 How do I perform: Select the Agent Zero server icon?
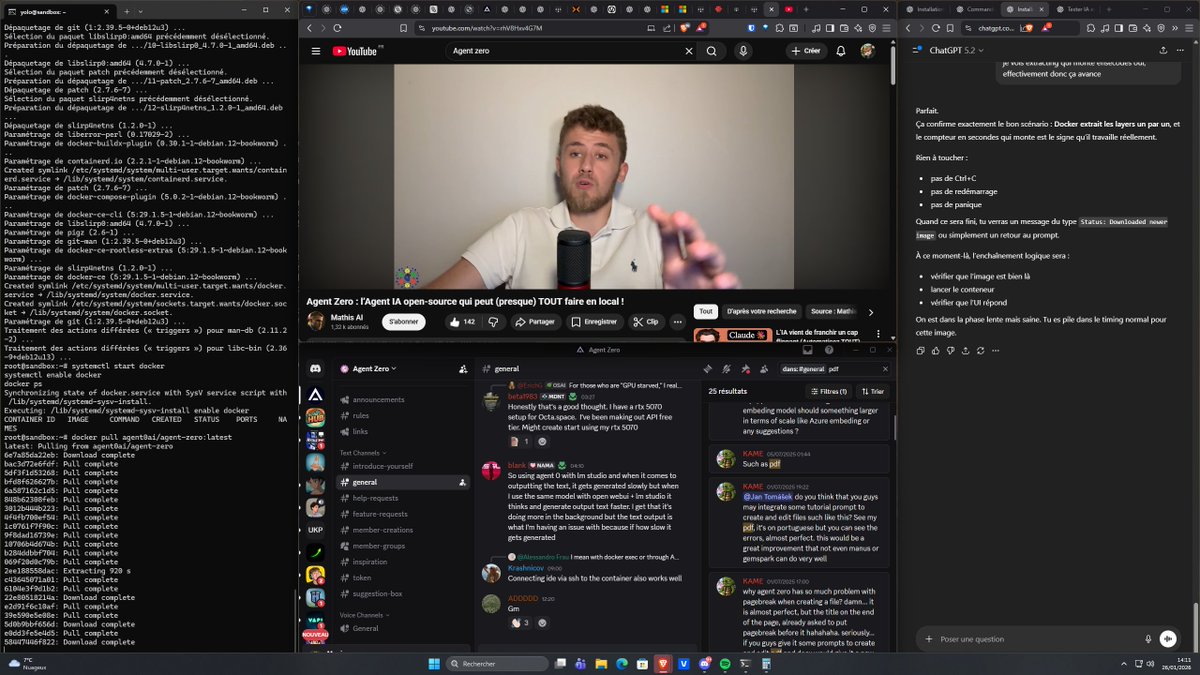(x=315, y=395)
